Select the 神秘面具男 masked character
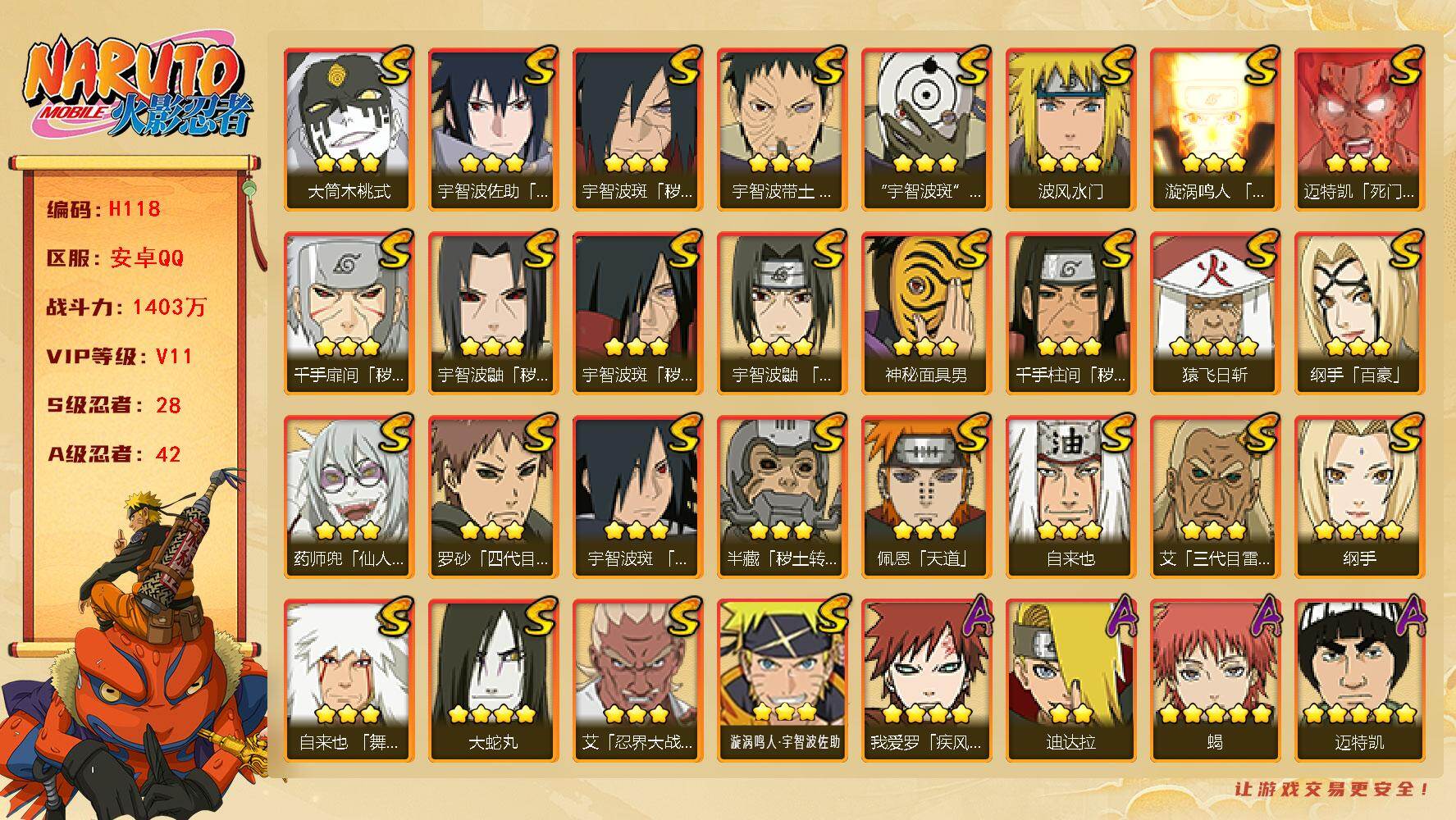 click(926, 312)
